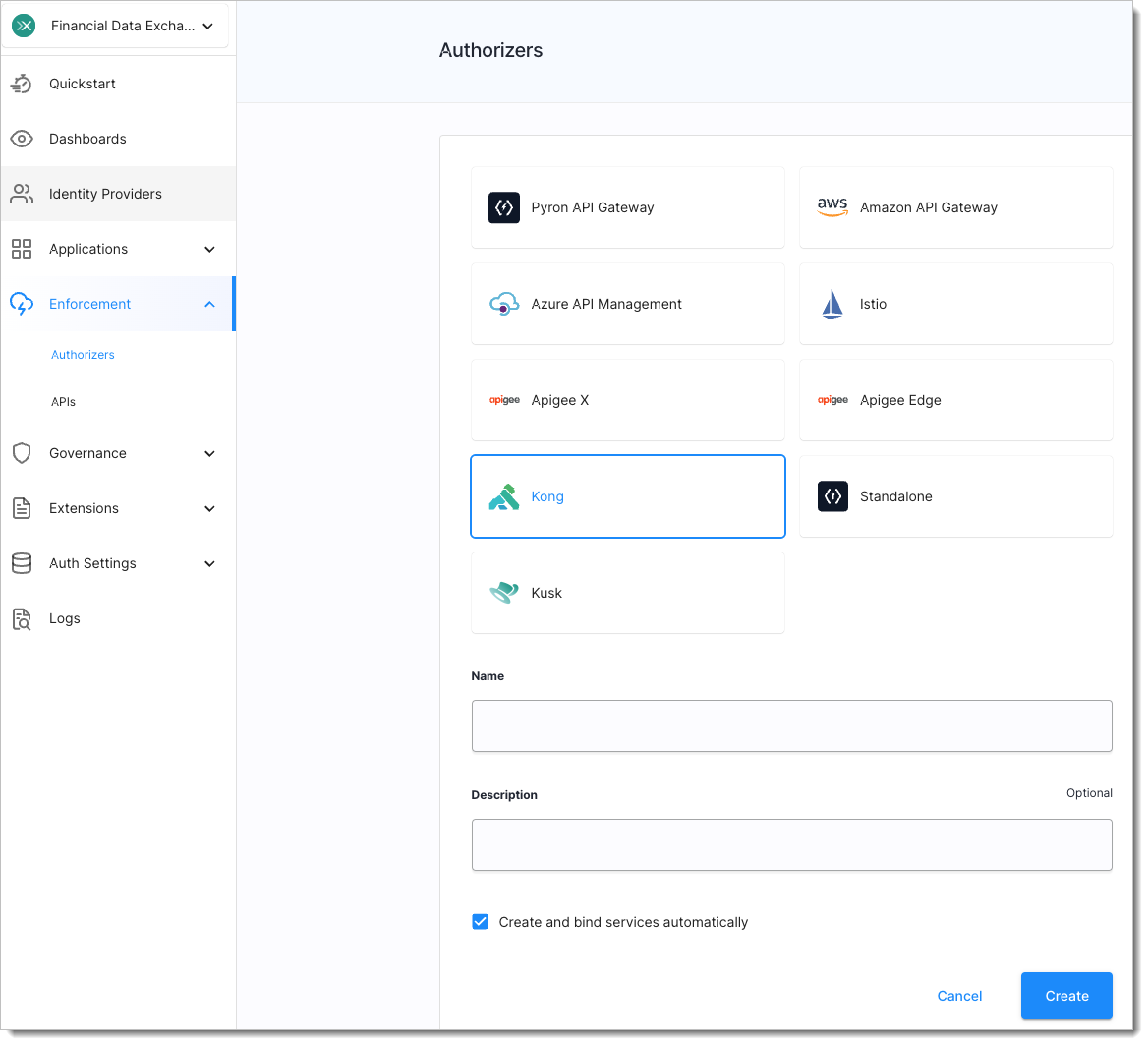
Task: Click the Apigee X logo
Action: (503, 400)
